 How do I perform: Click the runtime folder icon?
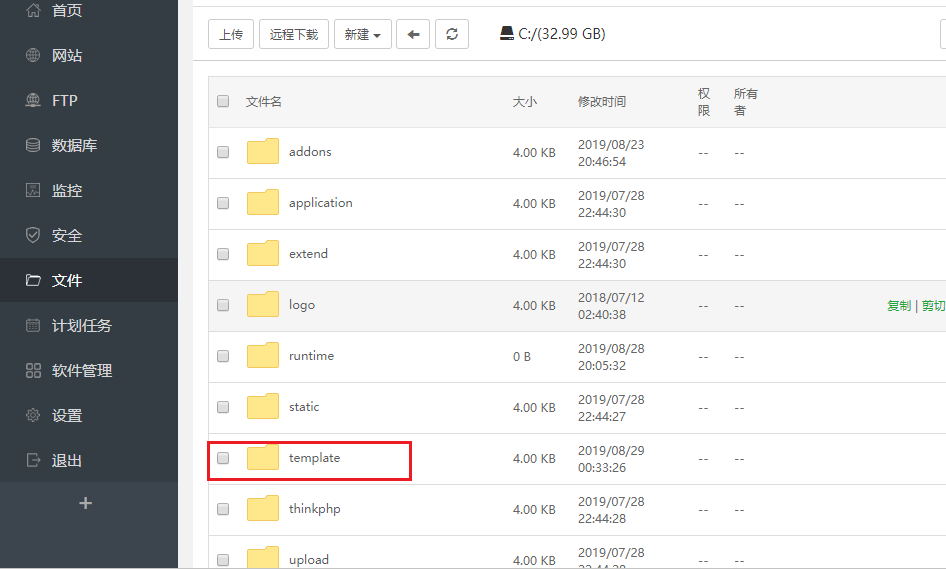[263, 356]
